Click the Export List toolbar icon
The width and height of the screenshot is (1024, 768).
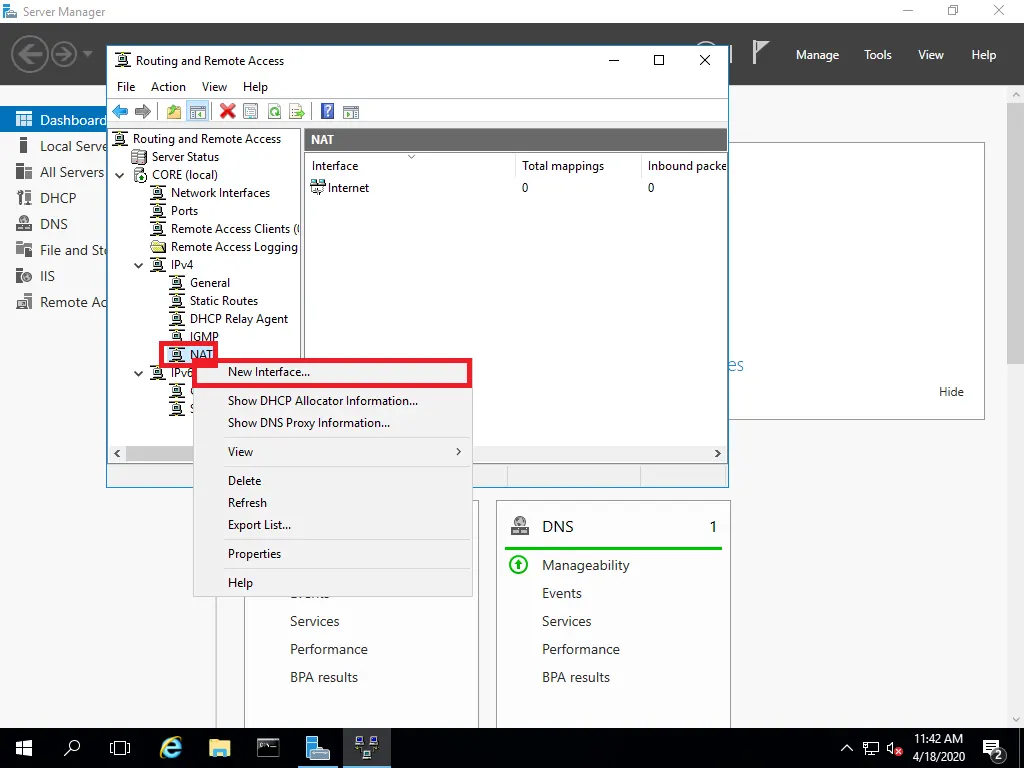pos(297,112)
